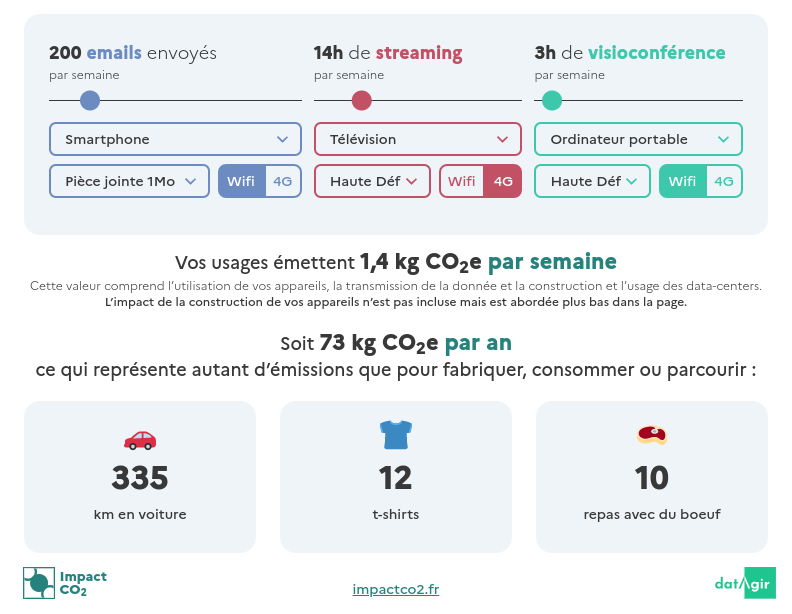Open the Smartphone device dropdown
The height and width of the screenshot is (614, 792).
pyautogui.click(x=175, y=139)
